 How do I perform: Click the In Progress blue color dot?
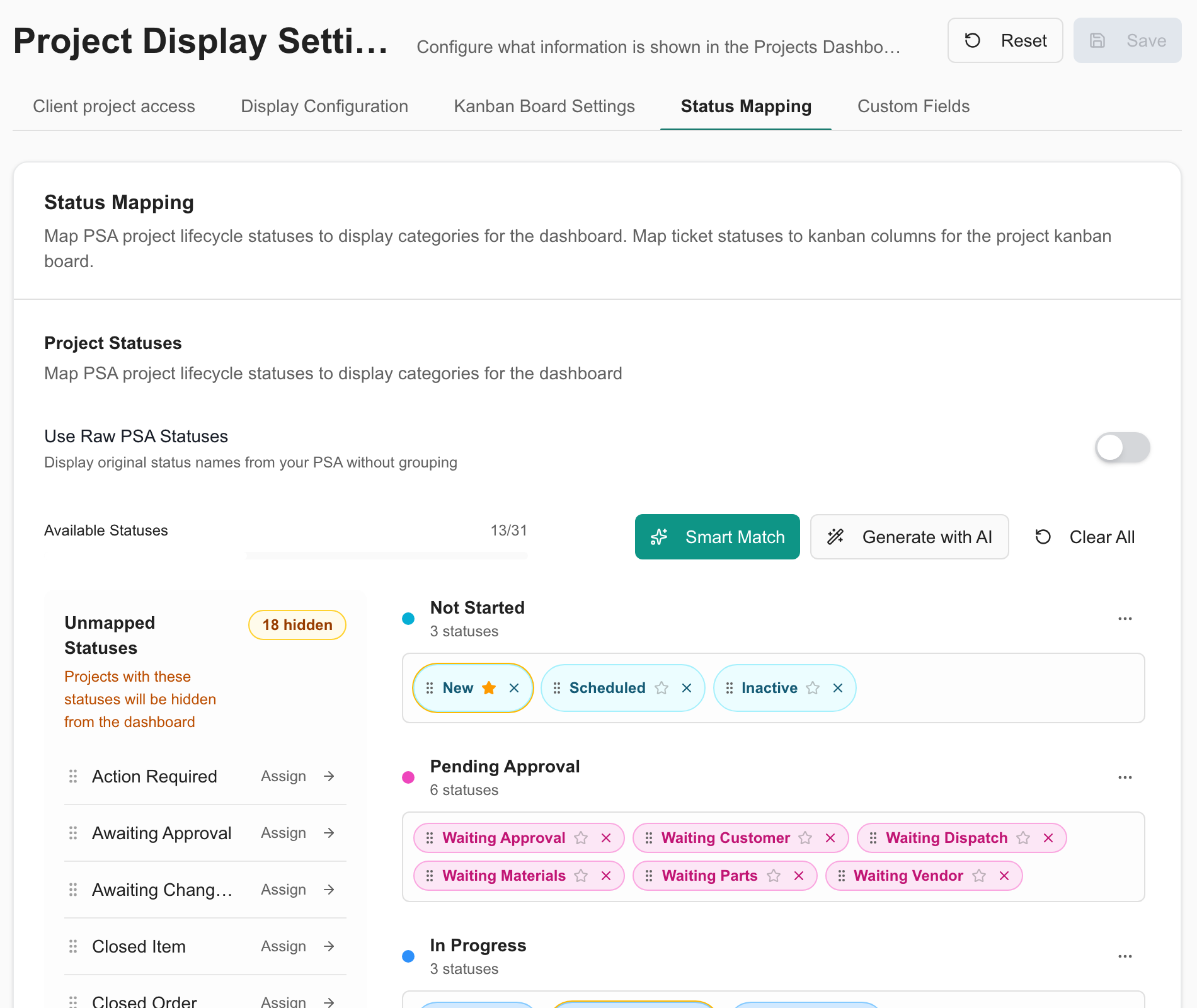tap(408, 956)
